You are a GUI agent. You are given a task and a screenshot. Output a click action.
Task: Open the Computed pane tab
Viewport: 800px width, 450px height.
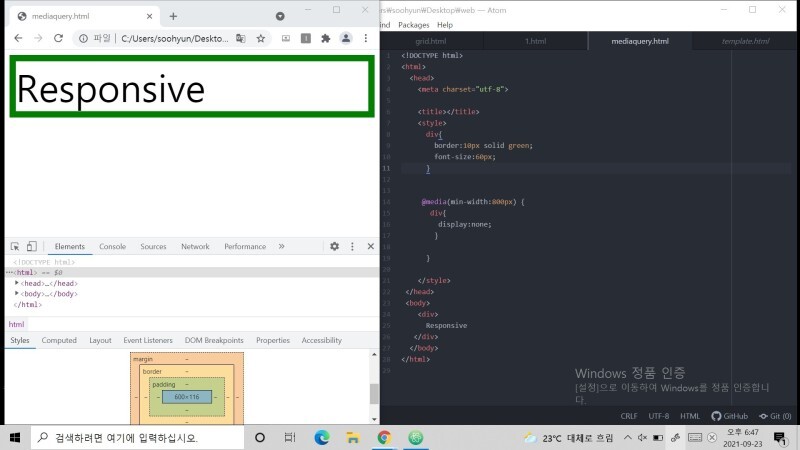tap(59, 340)
